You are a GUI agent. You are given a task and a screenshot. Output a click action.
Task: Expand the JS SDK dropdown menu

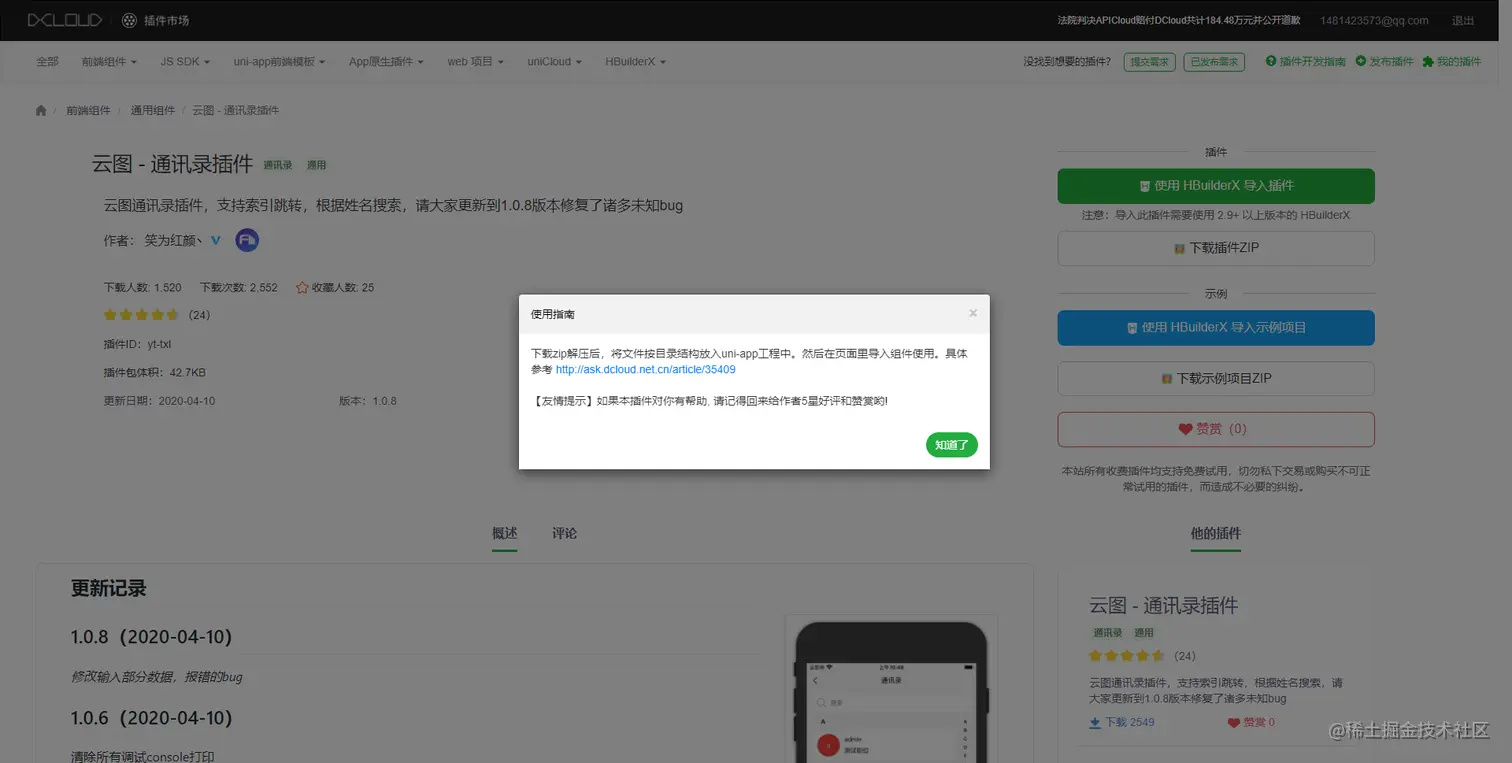(185, 61)
